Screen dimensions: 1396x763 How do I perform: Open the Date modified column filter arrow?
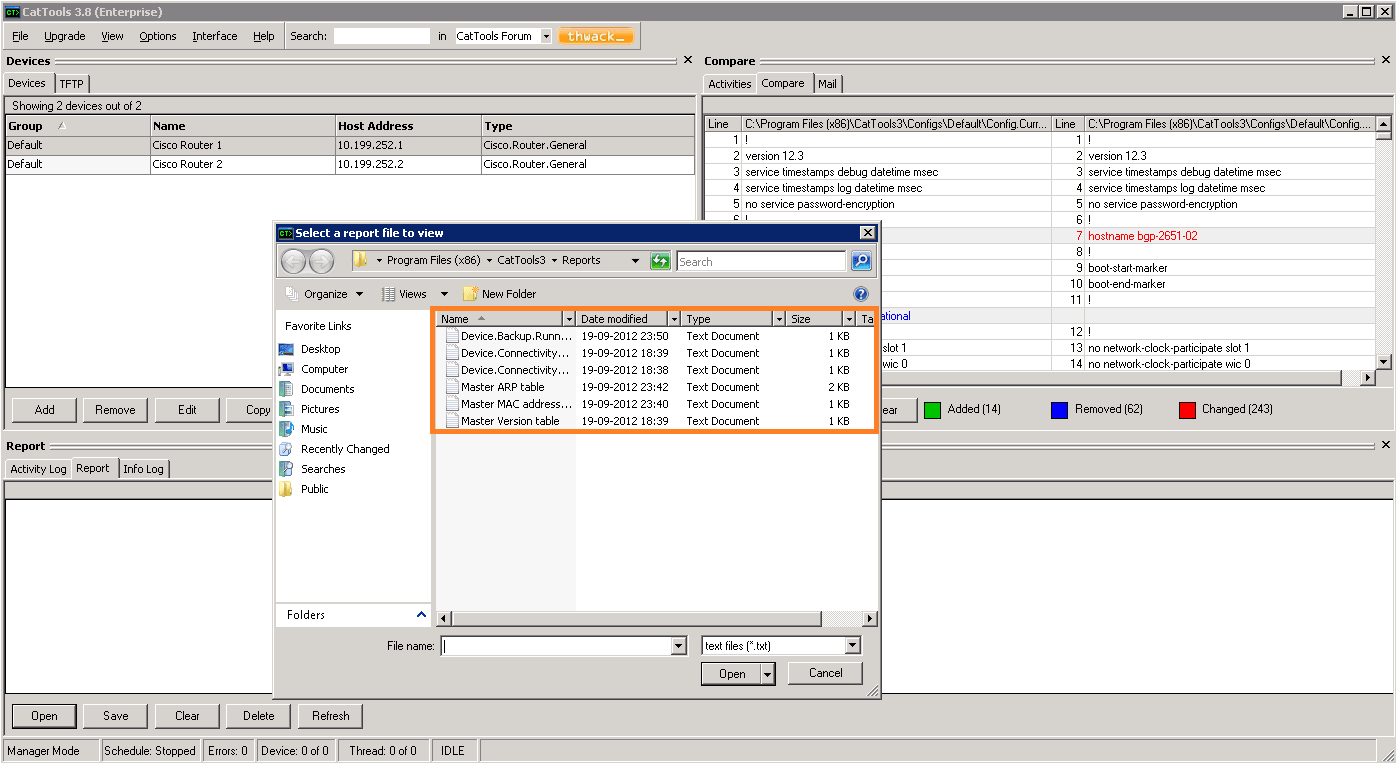click(x=674, y=319)
